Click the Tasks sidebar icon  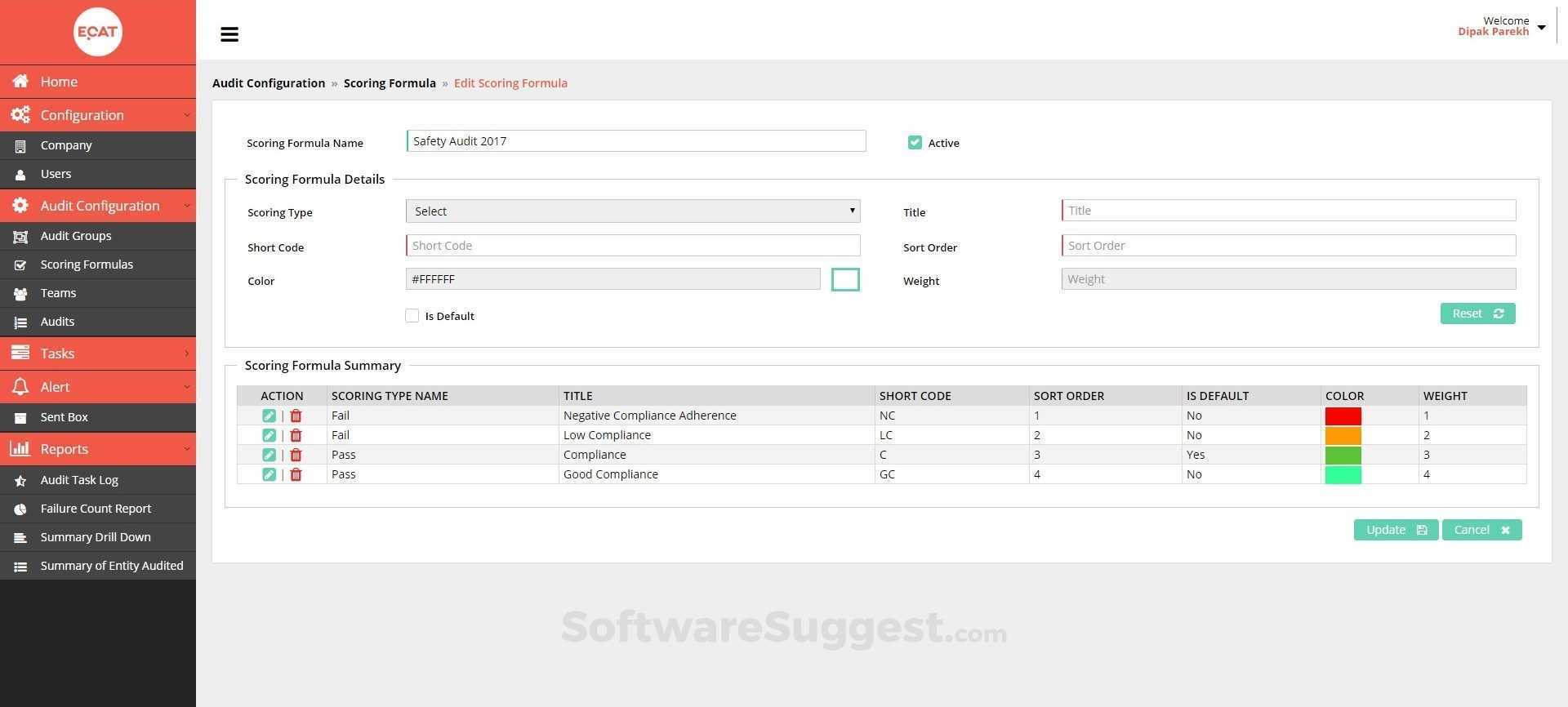click(x=20, y=353)
